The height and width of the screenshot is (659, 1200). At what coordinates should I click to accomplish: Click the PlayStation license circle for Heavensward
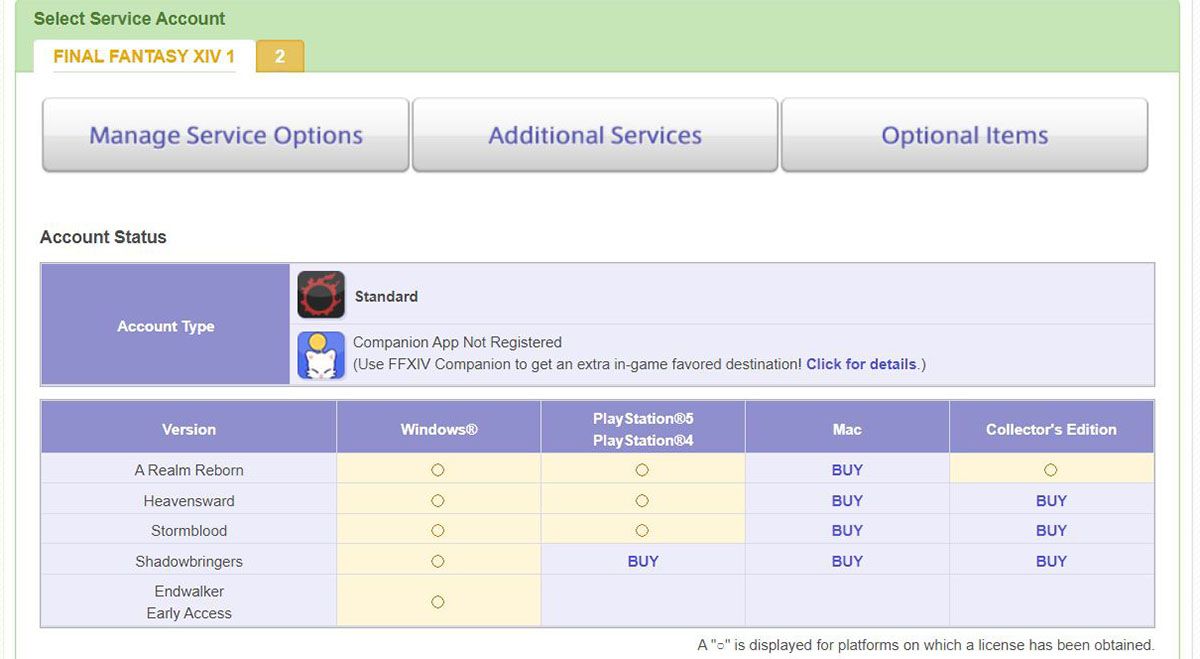(x=642, y=500)
